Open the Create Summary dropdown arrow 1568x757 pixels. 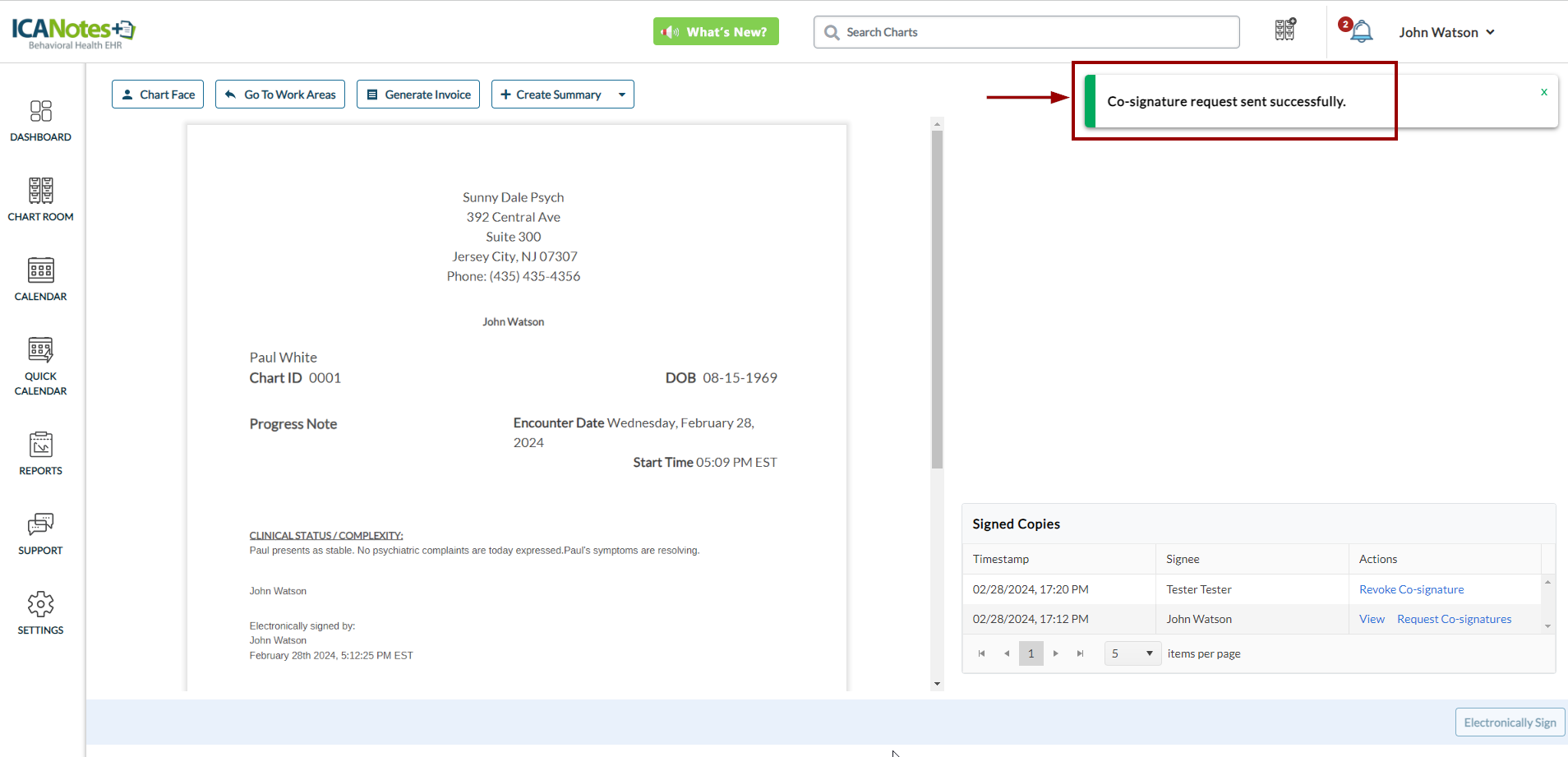[622, 95]
